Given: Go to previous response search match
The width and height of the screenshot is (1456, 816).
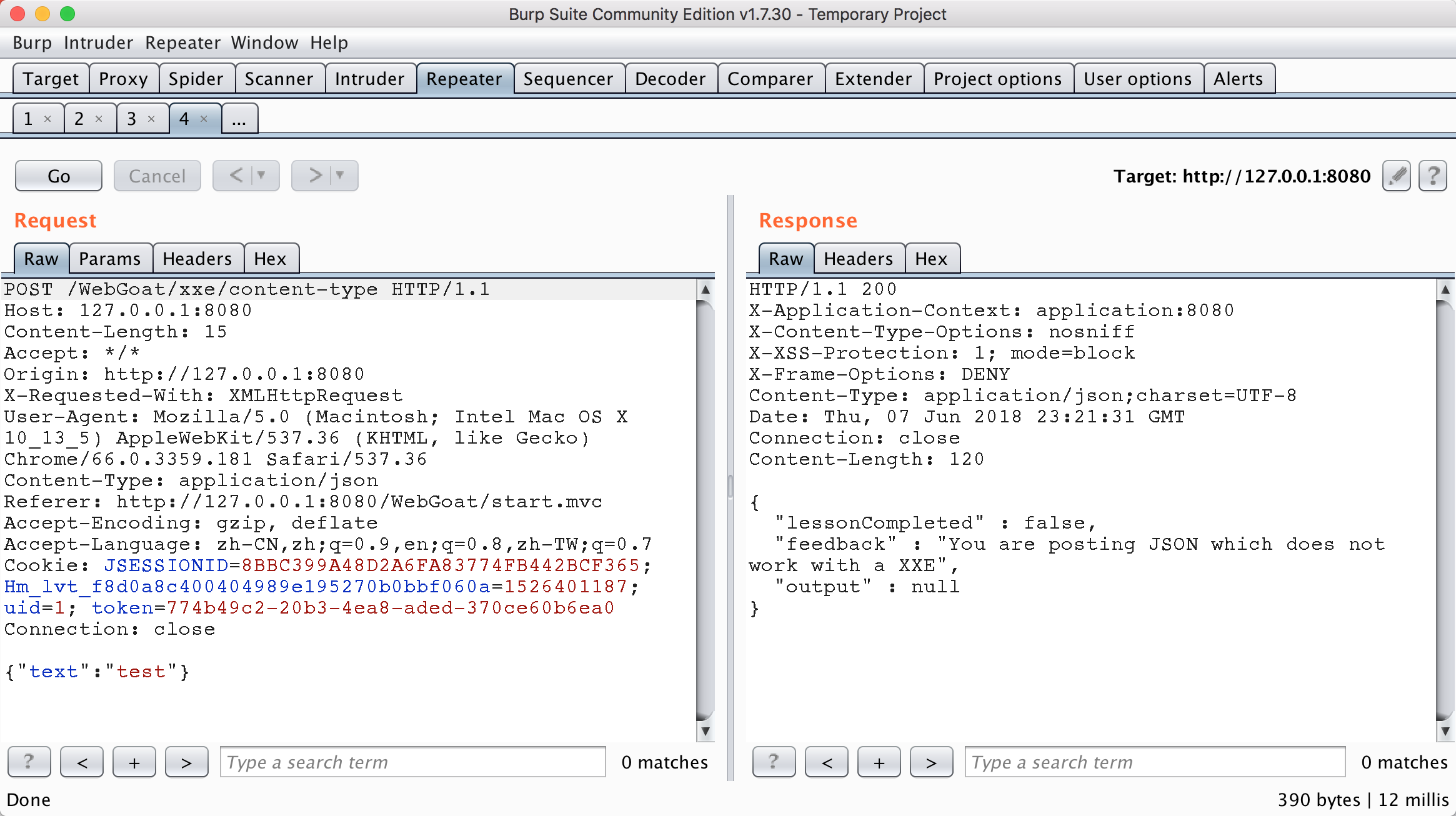Looking at the screenshot, I should point(827,762).
